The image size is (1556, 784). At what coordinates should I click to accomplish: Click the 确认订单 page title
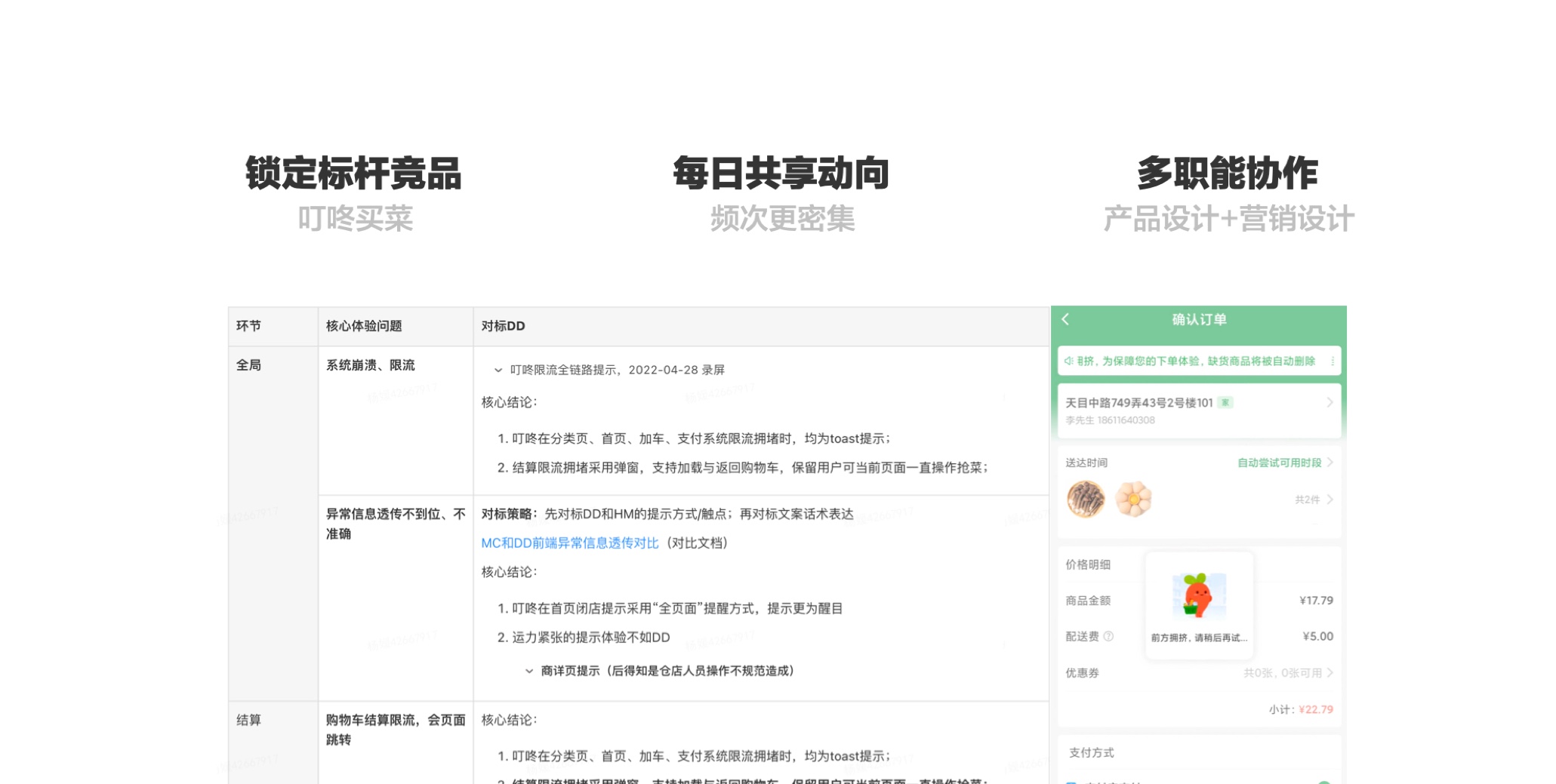(x=1199, y=319)
